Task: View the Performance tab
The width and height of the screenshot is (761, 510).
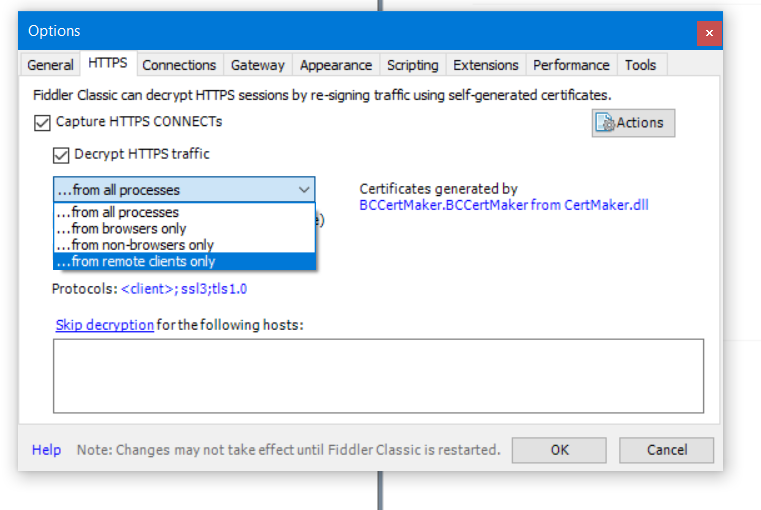Action: [x=571, y=65]
